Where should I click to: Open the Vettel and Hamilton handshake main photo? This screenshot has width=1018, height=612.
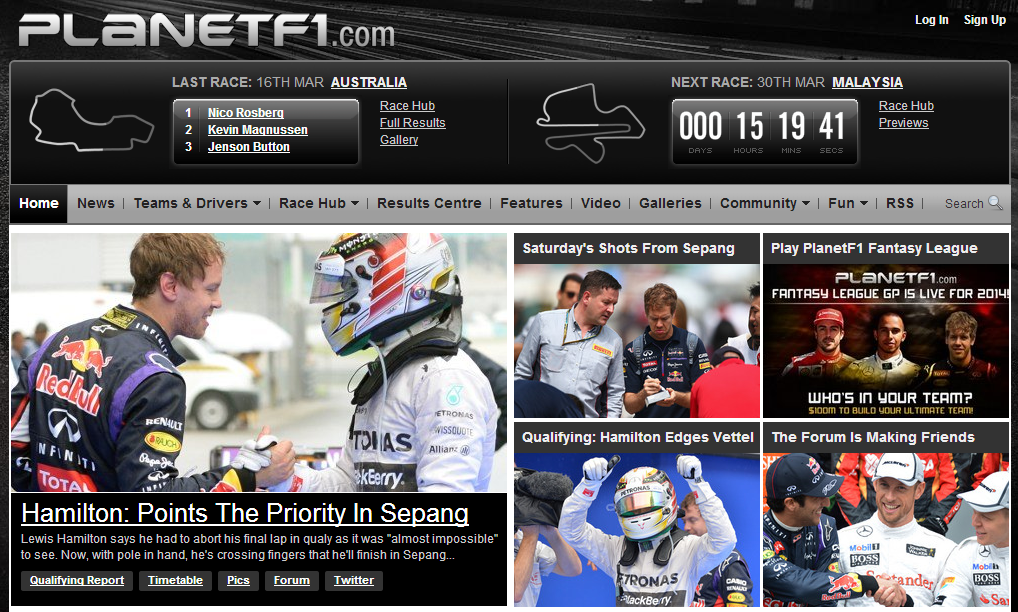[x=258, y=362]
